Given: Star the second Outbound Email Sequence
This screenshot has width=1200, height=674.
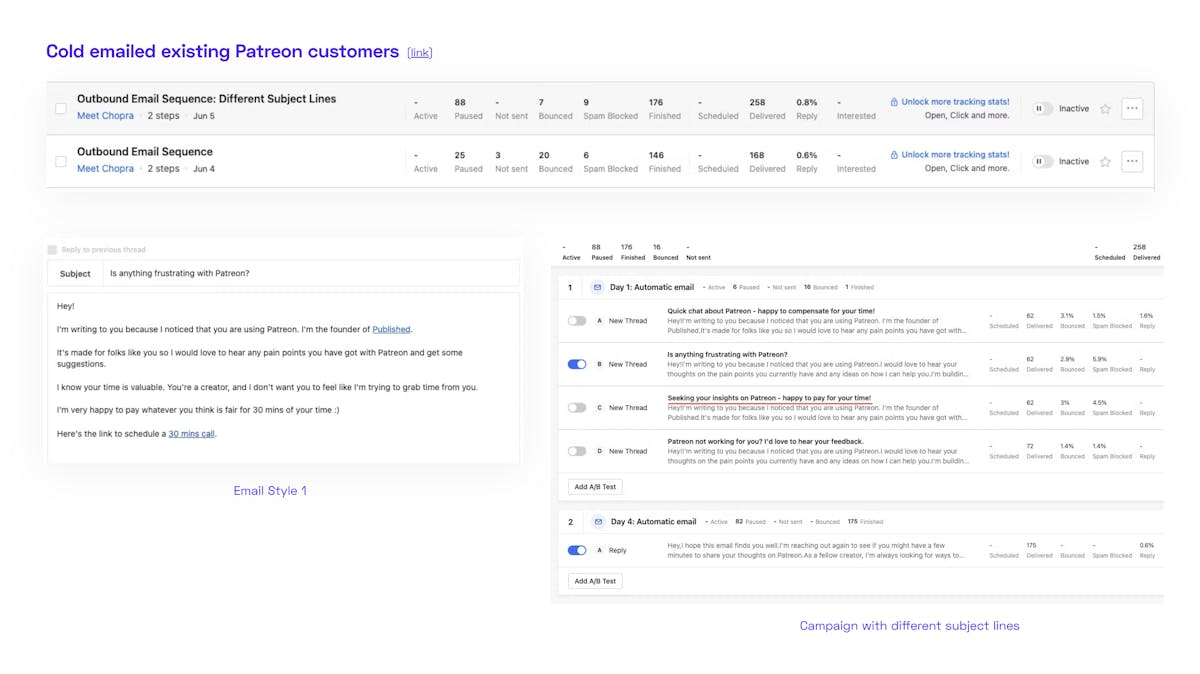Looking at the screenshot, I should tap(1105, 162).
